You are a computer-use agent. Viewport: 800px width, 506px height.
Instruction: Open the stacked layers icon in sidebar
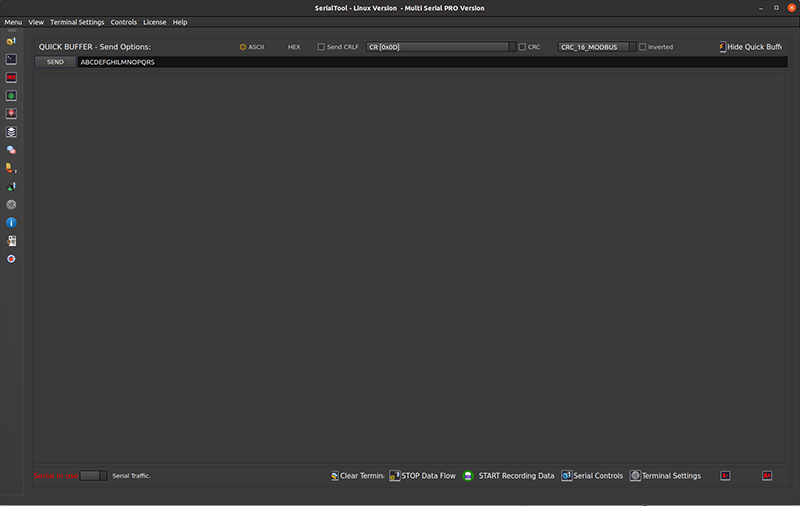[11, 132]
